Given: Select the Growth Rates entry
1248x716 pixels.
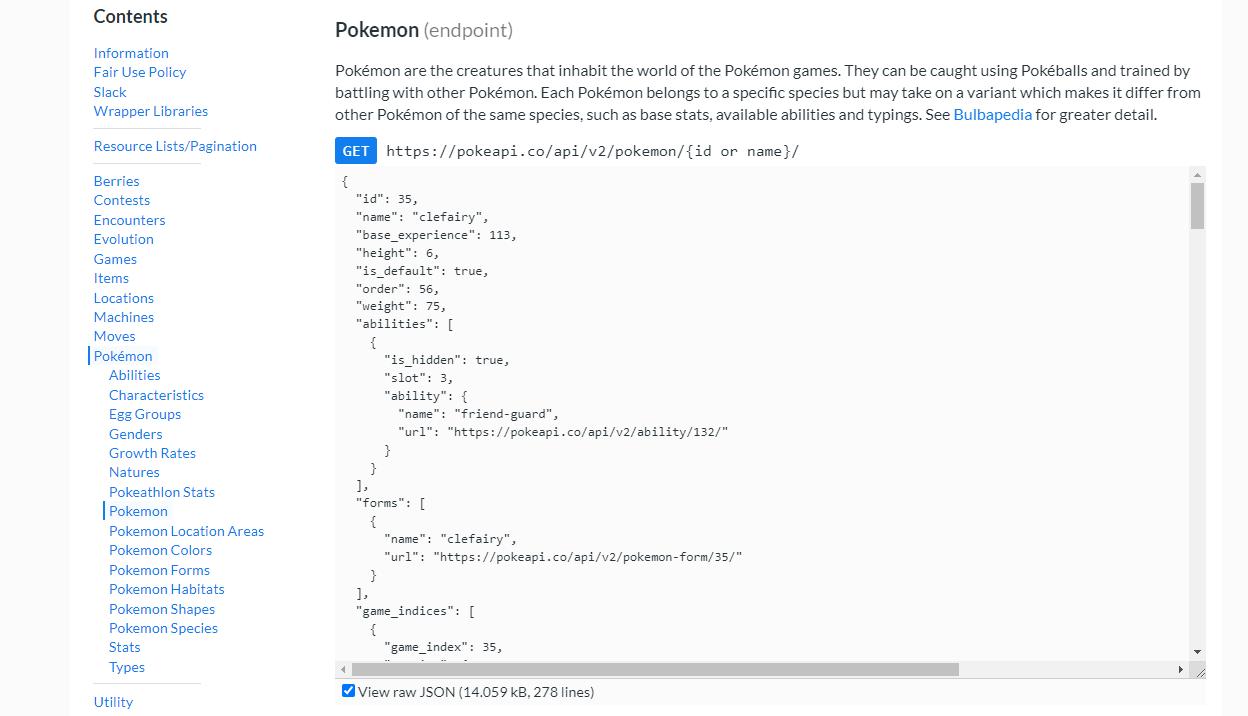Looking at the screenshot, I should coord(152,452).
